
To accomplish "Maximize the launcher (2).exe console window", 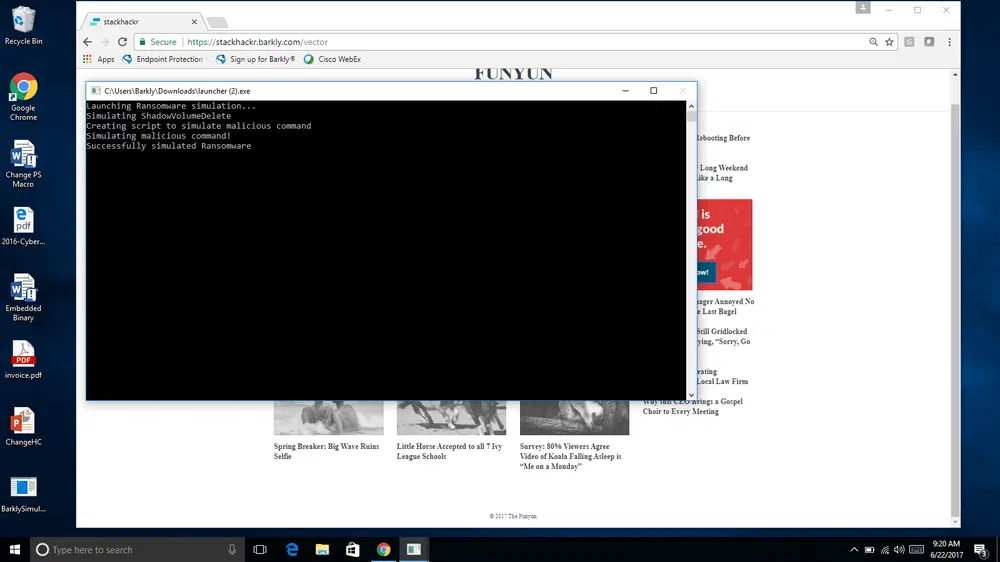I will (654, 91).
